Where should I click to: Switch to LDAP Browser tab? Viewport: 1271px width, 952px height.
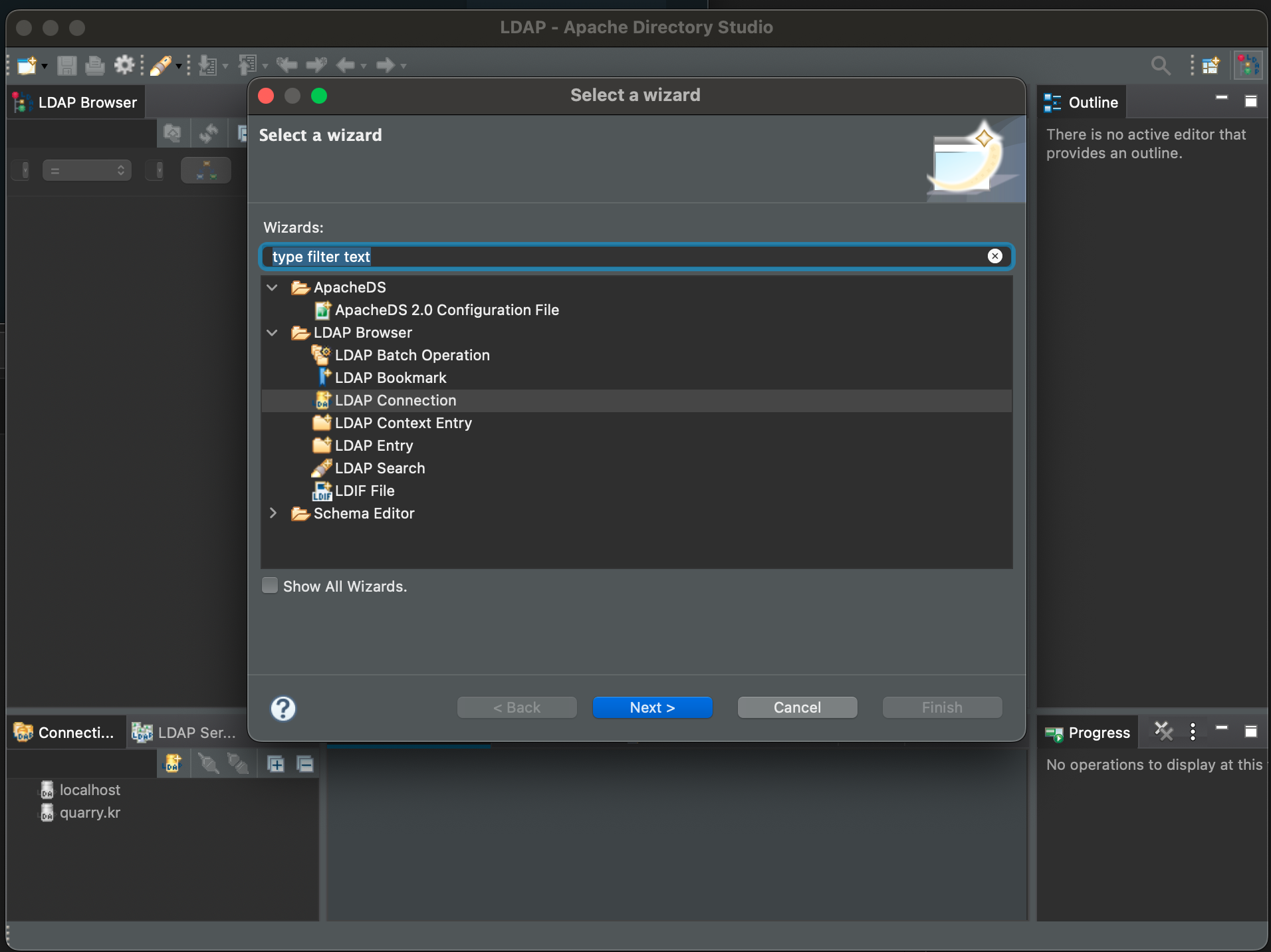[76, 102]
